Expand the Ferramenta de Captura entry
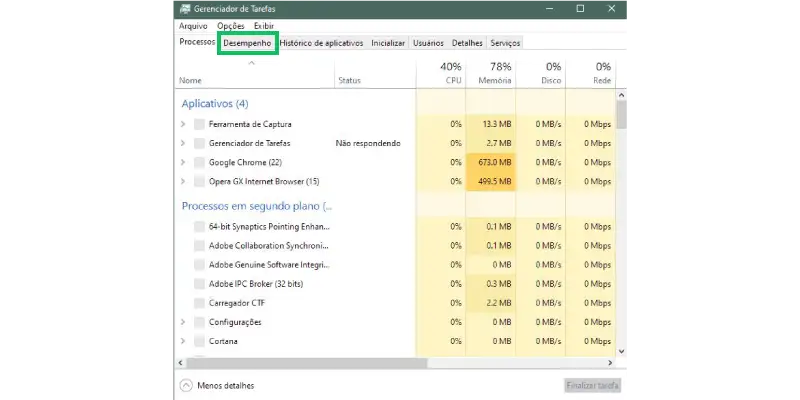This screenshot has width=800, height=400. point(183,124)
